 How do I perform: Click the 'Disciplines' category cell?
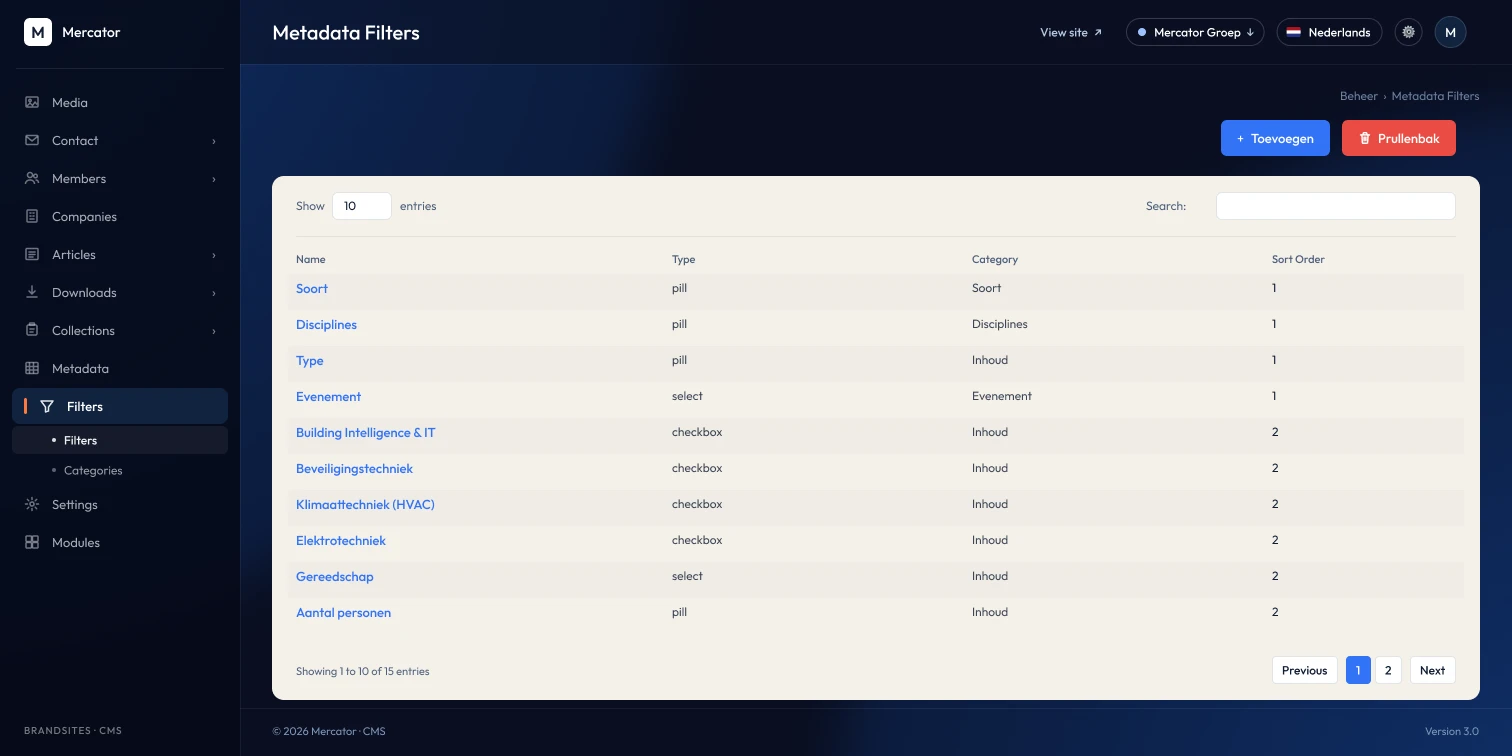pyautogui.click(x=1000, y=324)
